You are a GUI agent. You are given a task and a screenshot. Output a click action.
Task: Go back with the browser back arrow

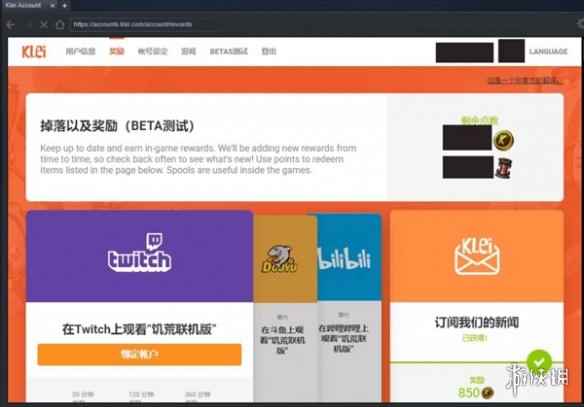coord(10,25)
